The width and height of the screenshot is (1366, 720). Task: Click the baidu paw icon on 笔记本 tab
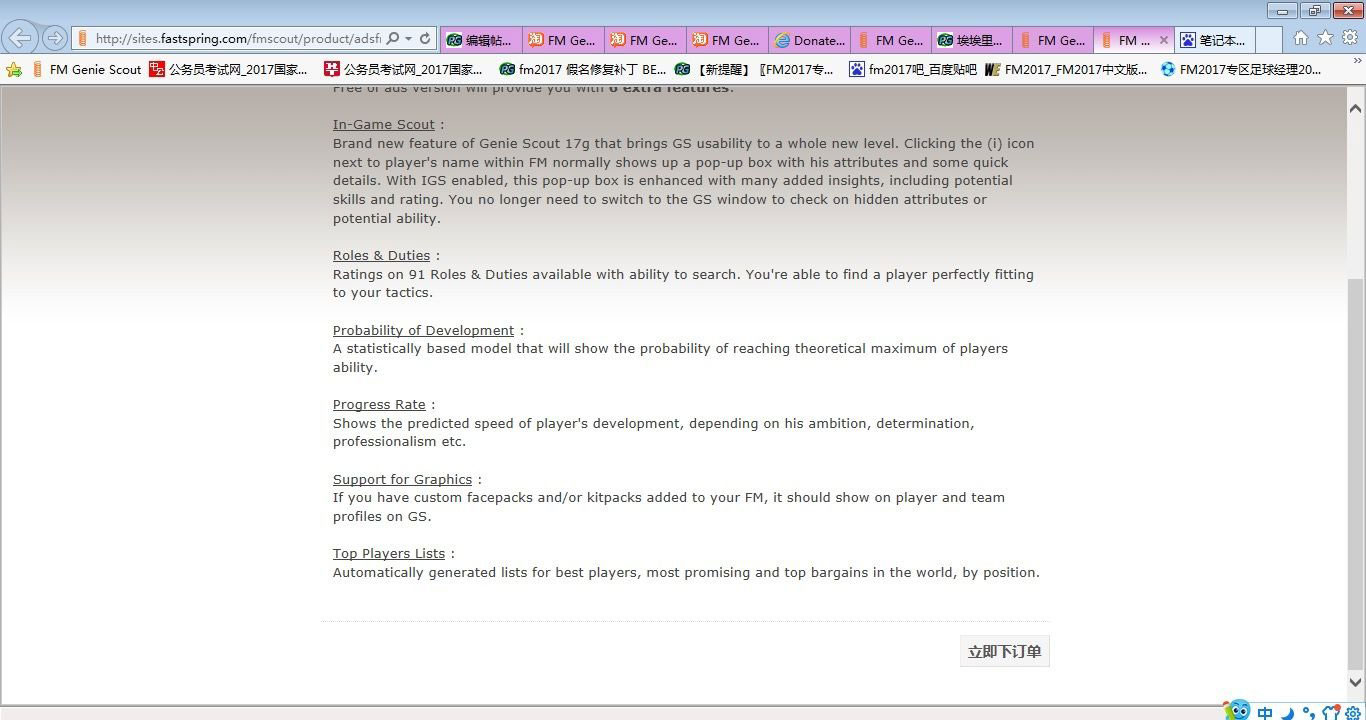pyautogui.click(x=1187, y=40)
